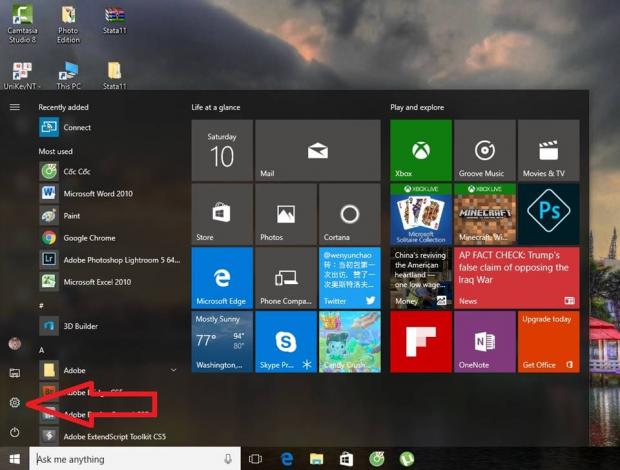Select Google Chrome in the Most used list
Screen dimensions: 620x470
pos(89,238)
